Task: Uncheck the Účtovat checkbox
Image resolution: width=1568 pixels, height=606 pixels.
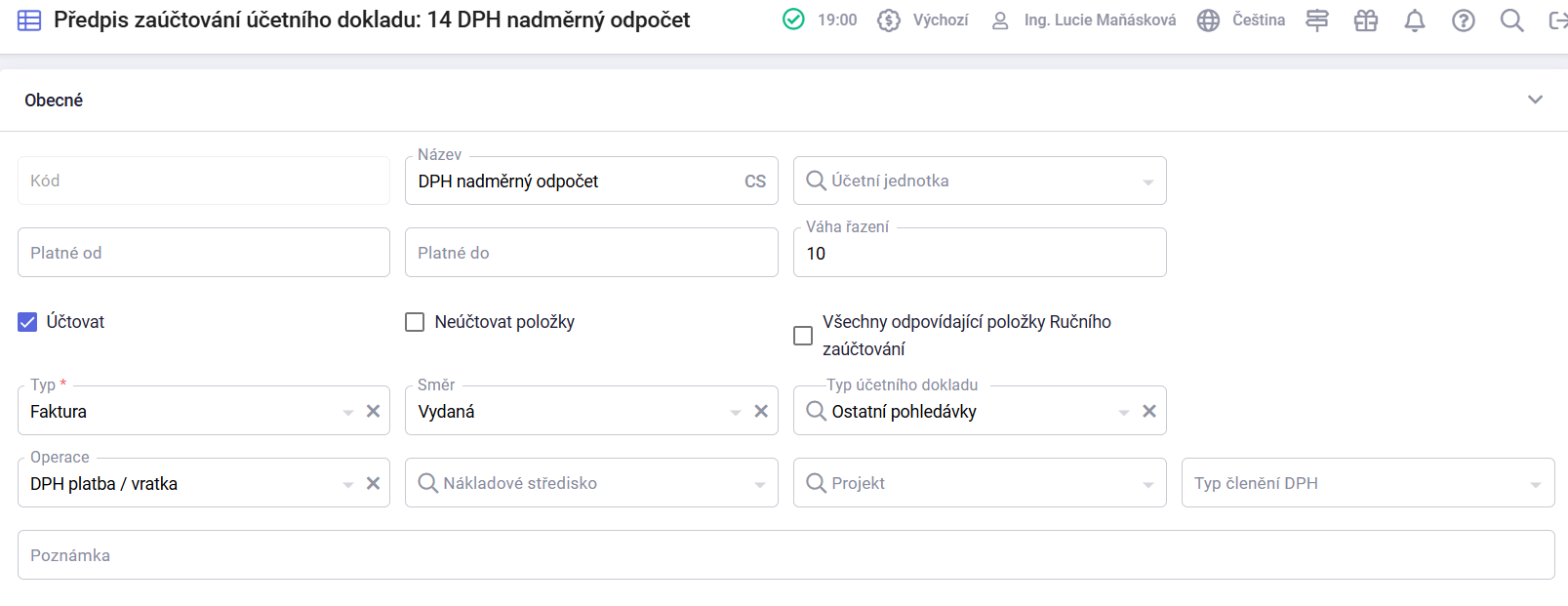Action: coord(27,322)
